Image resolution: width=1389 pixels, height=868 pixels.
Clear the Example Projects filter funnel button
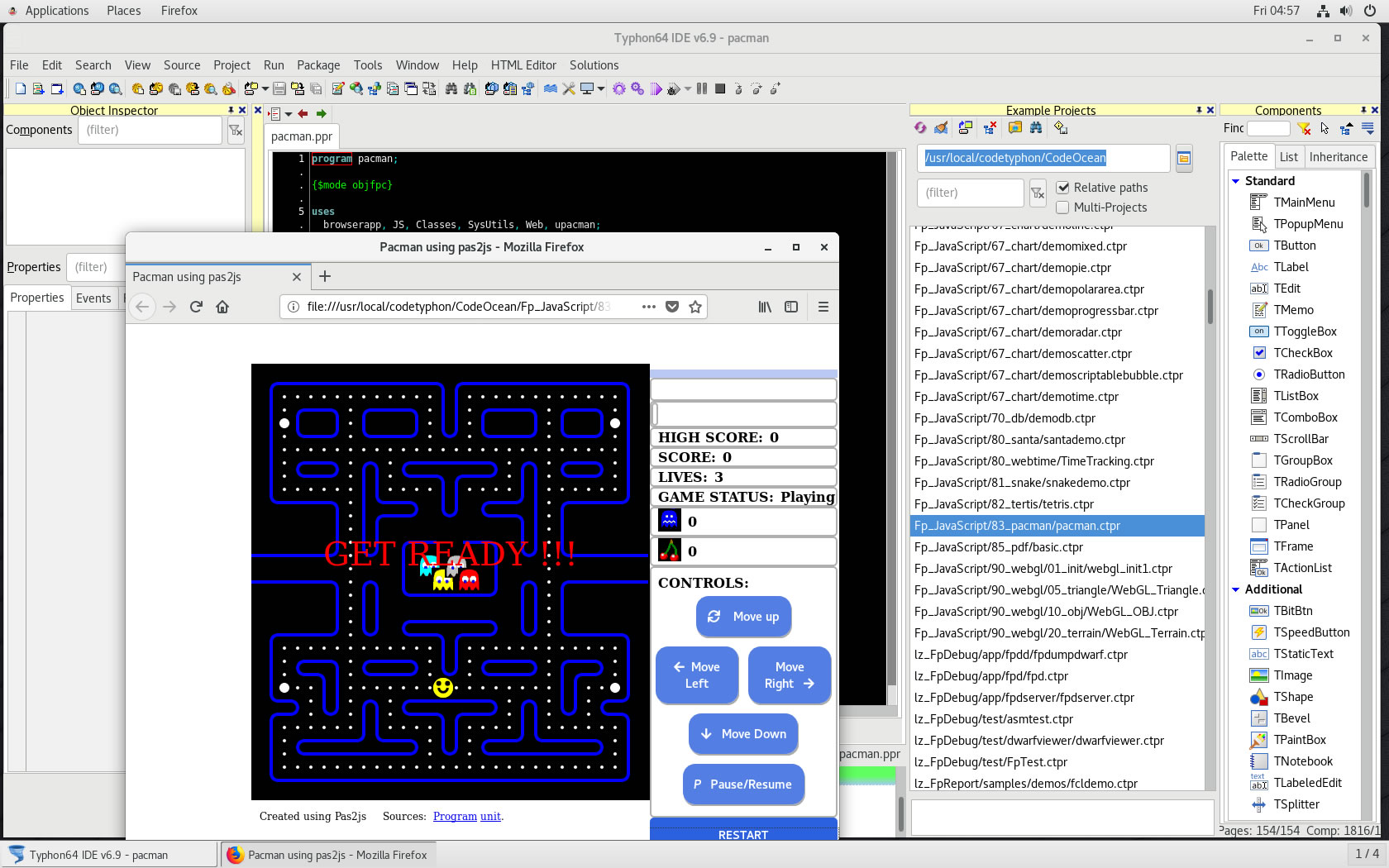(x=1037, y=193)
